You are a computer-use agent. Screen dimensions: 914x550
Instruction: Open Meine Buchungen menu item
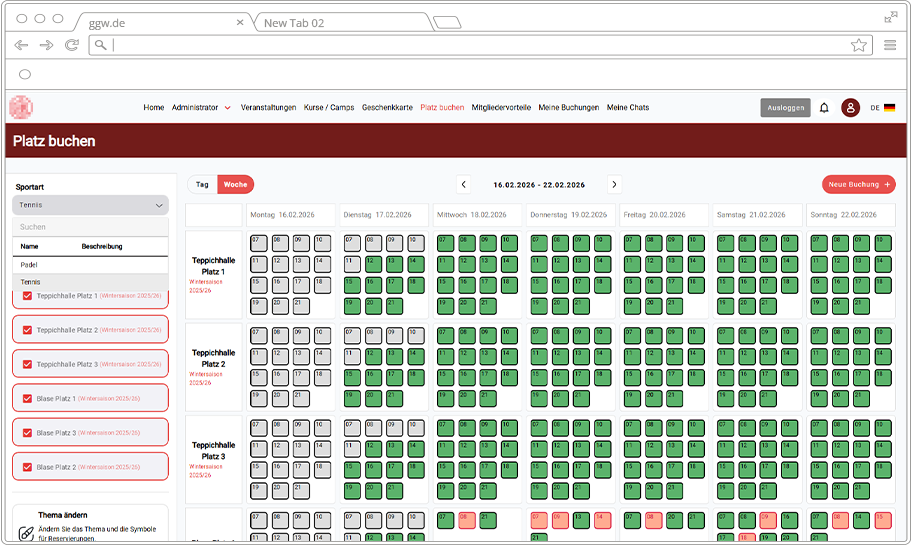click(x=569, y=108)
